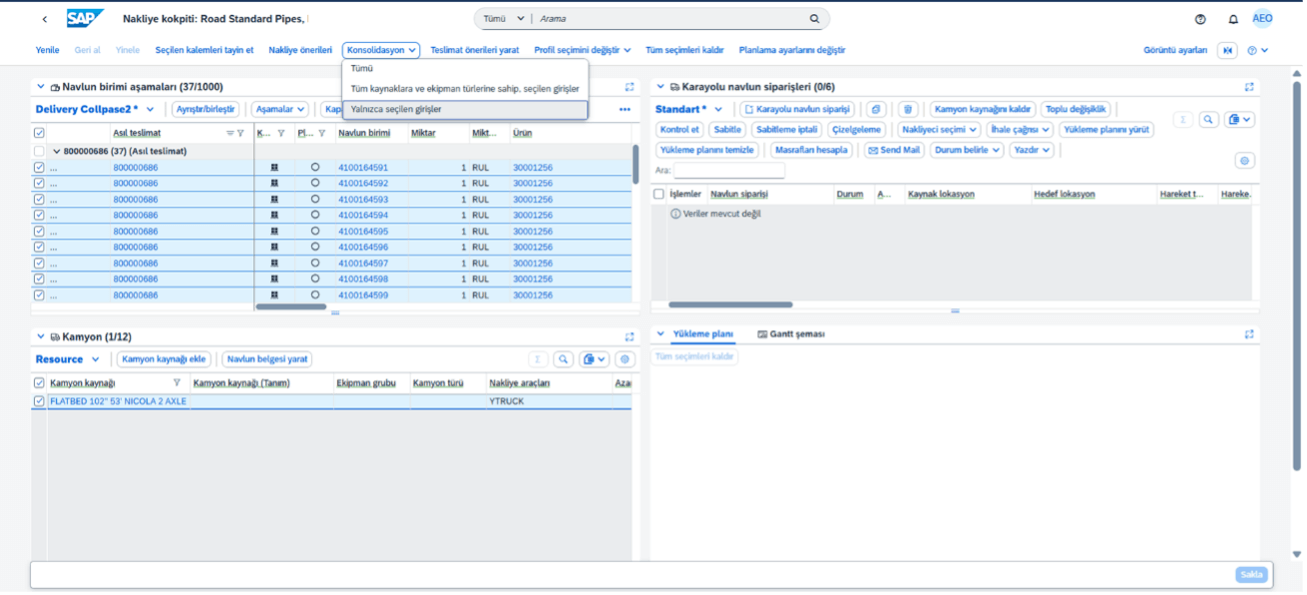Open Navlun birimi link 4100164591

point(363,167)
